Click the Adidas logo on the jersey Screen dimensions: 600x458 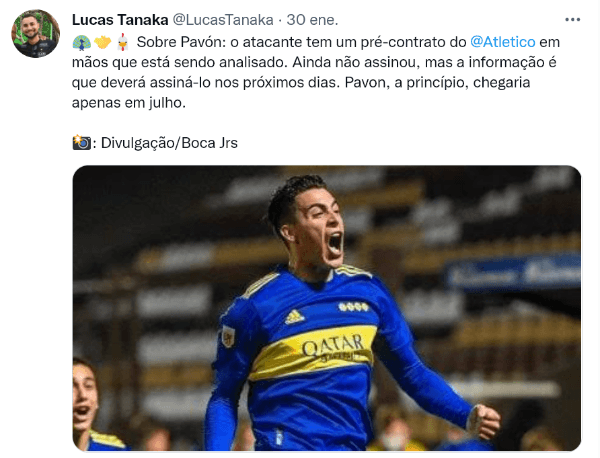tap(295, 316)
